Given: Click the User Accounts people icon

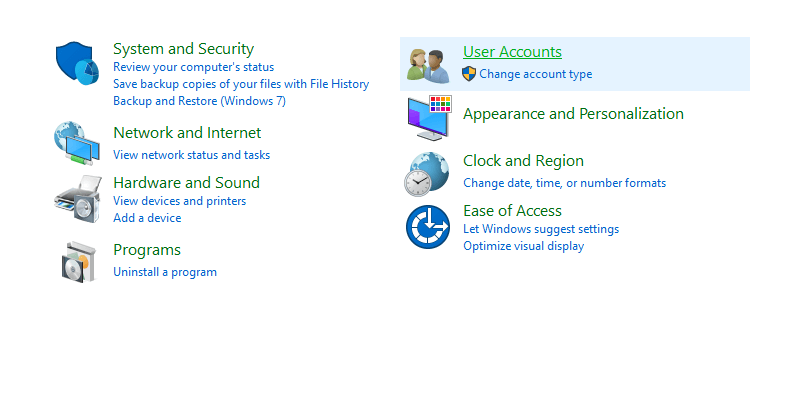Looking at the screenshot, I should pos(428,66).
